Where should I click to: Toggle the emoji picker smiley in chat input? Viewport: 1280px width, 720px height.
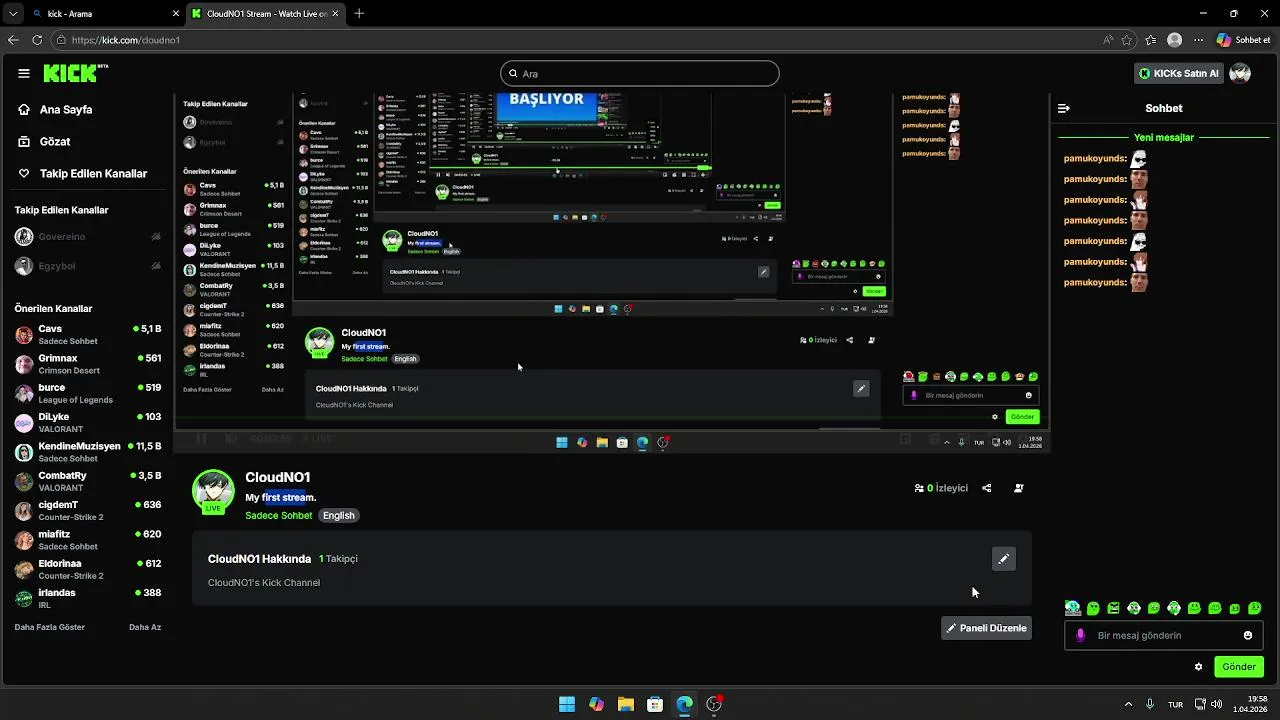[1248, 635]
